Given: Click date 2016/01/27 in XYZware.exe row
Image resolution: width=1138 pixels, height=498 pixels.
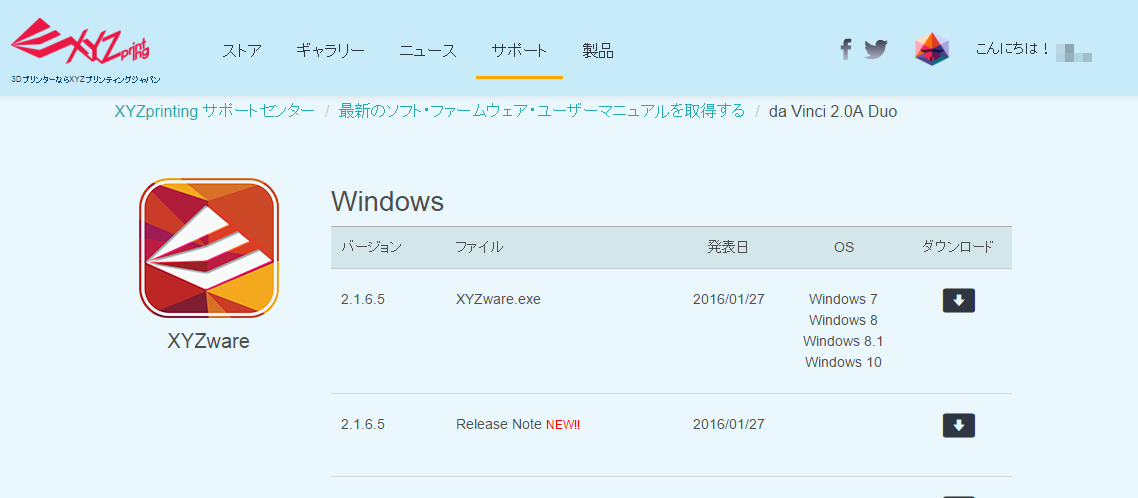Looking at the screenshot, I should pyautogui.click(x=729, y=299).
